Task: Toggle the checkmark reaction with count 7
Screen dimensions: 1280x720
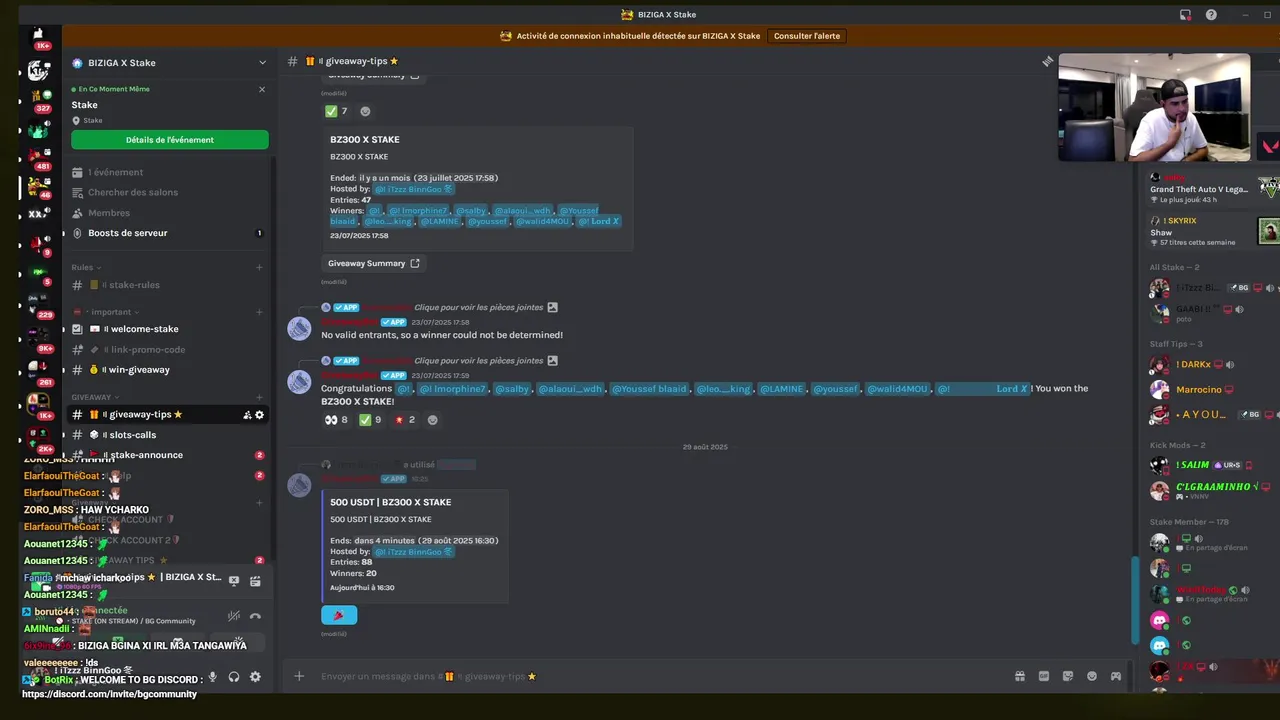Action: [336, 111]
